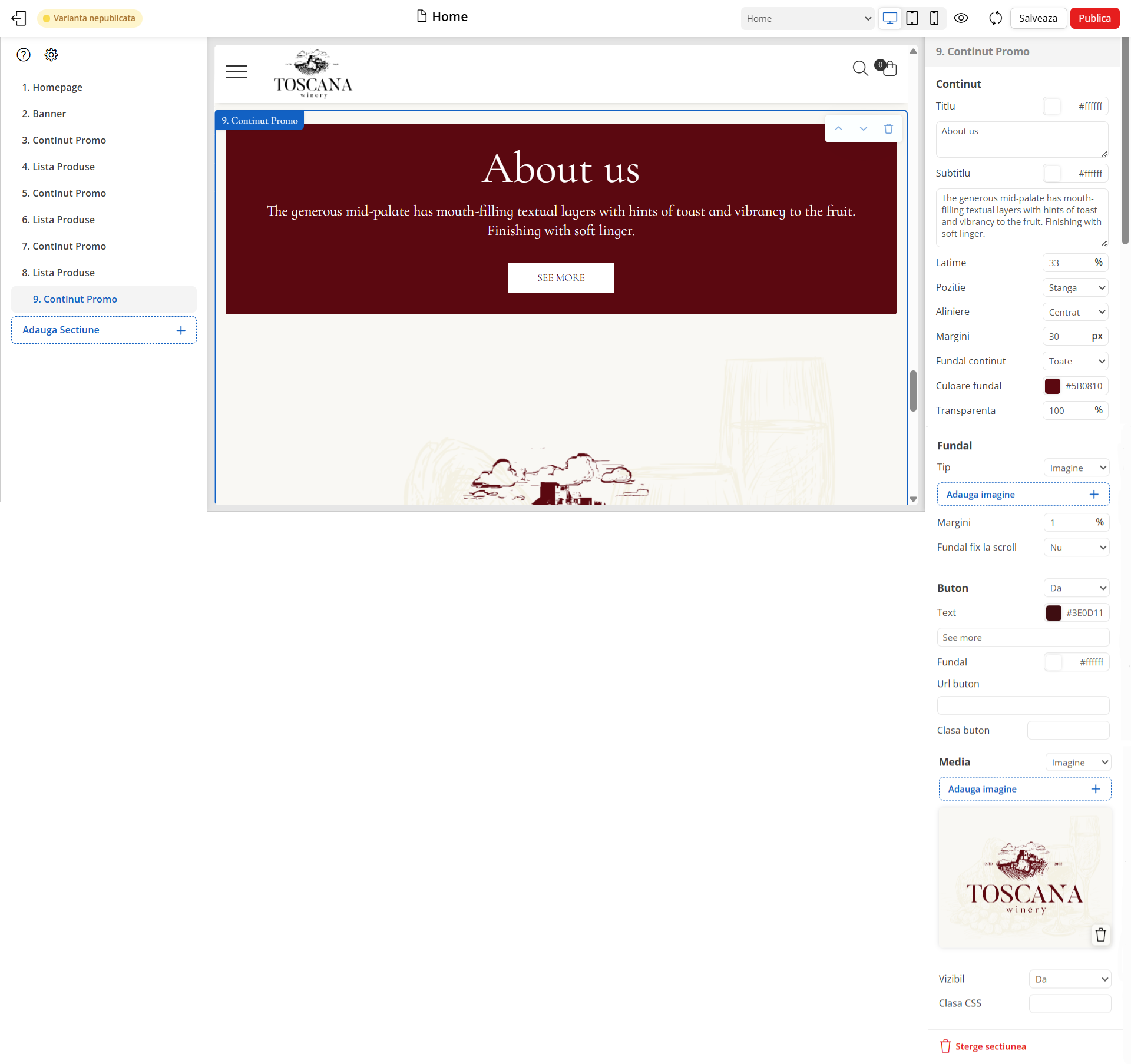
Task: Remove the Toscana media image
Action: (x=1100, y=934)
